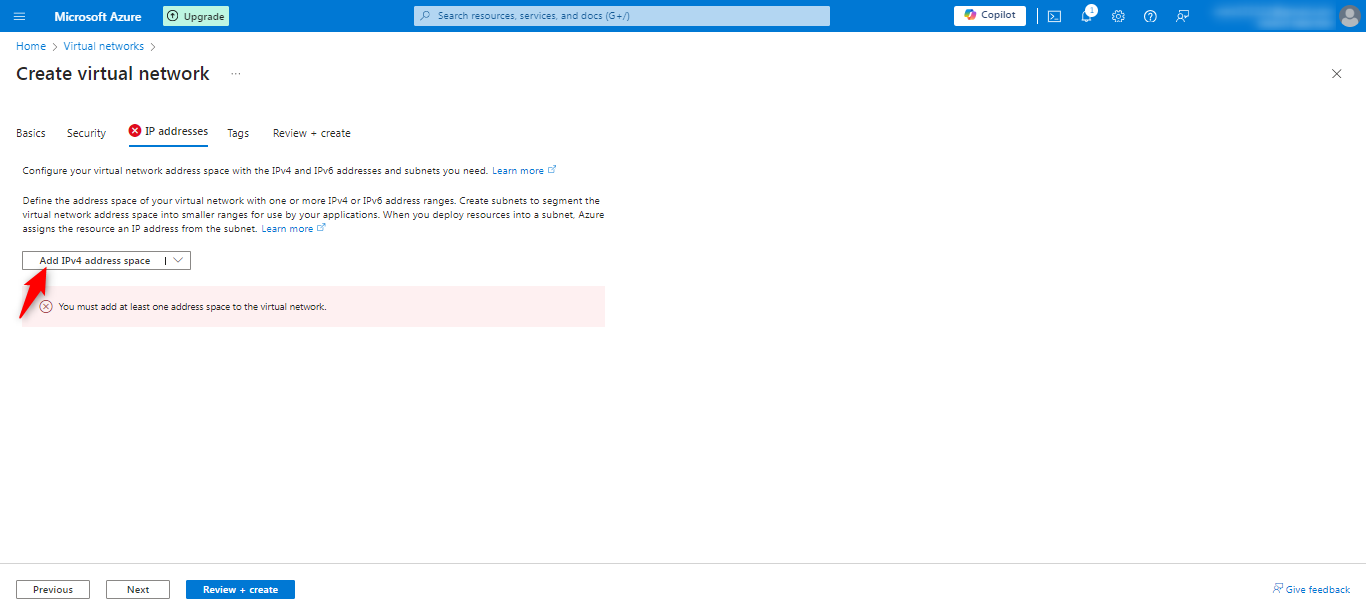Close the Create virtual network blade
This screenshot has width=1366, height=615.
[1337, 74]
